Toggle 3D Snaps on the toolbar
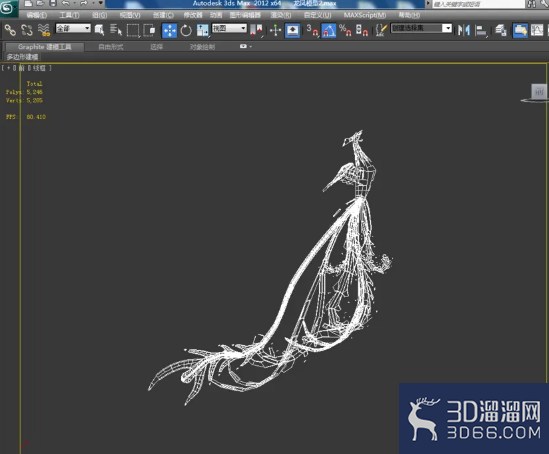The image size is (549, 454). [312, 30]
